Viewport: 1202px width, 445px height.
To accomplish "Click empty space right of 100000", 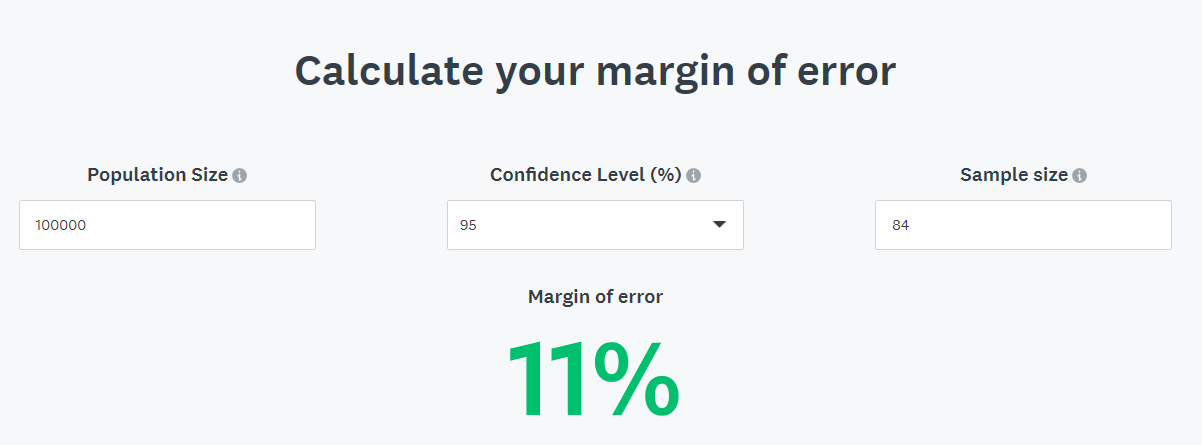I will click(200, 225).
